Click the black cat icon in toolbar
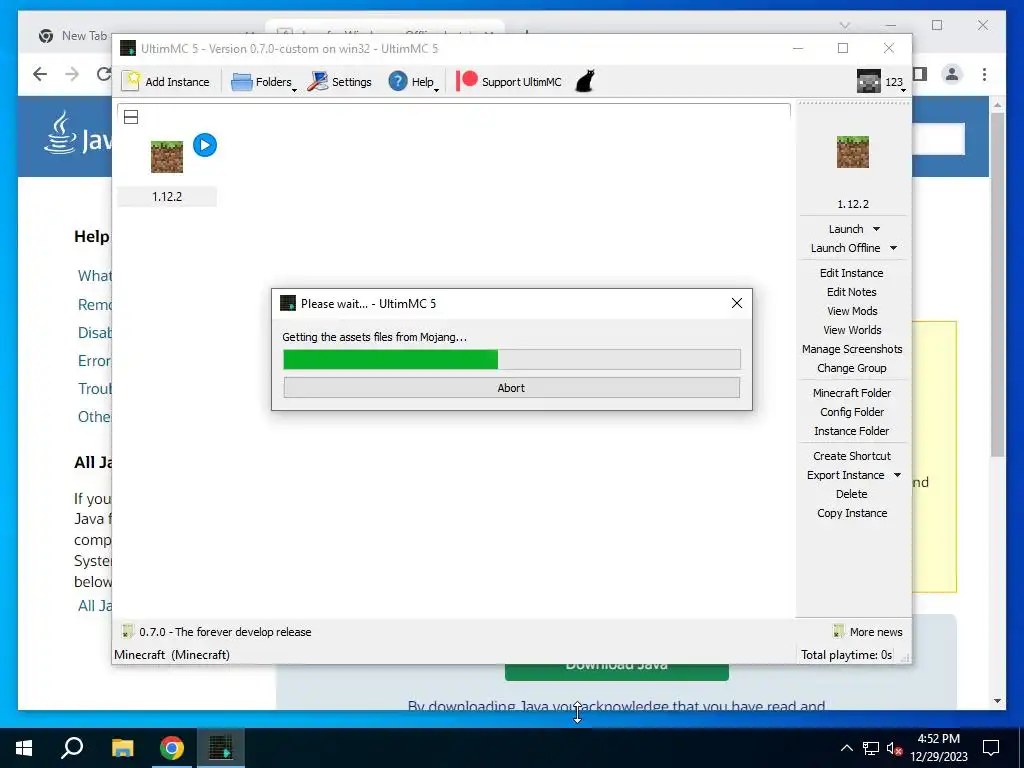1024x768 pixels. pyautogui.click(x=585, y=82)
